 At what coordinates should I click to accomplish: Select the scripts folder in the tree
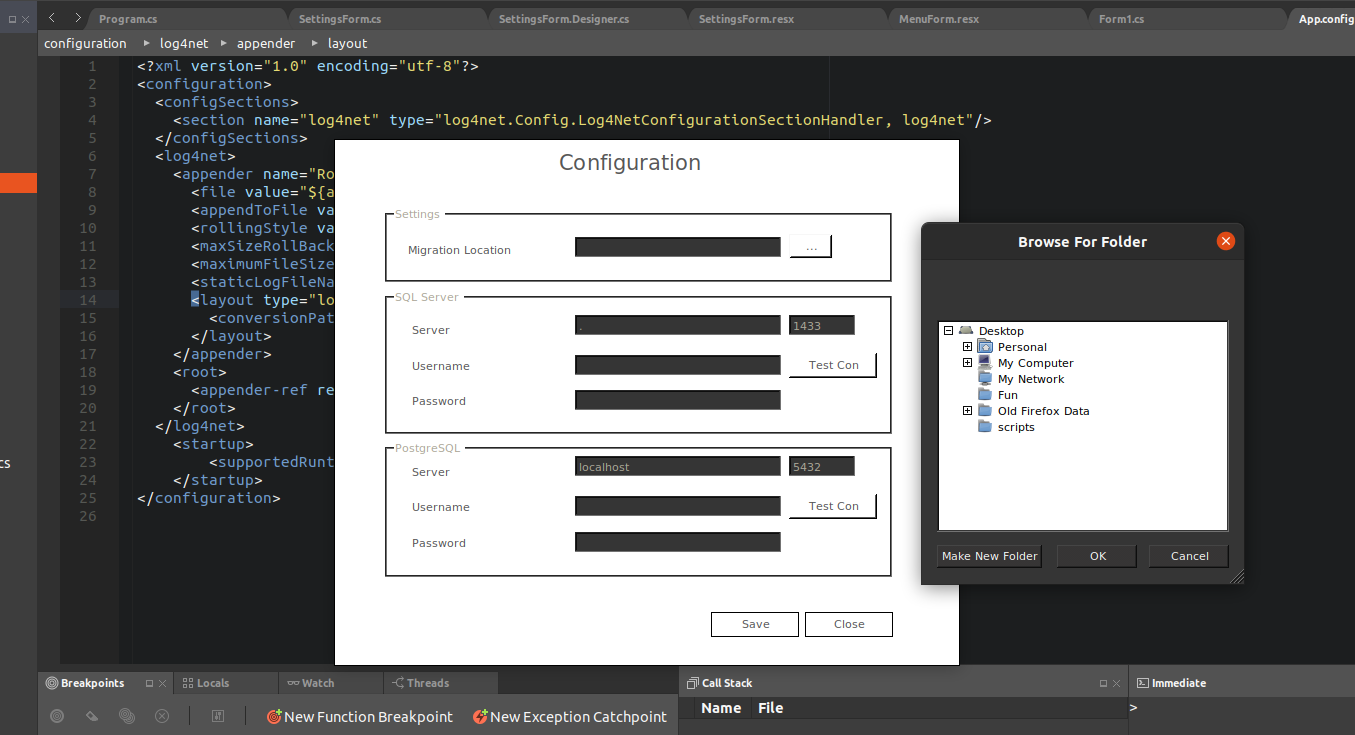pyautogui.click(x=1016, y=427)
